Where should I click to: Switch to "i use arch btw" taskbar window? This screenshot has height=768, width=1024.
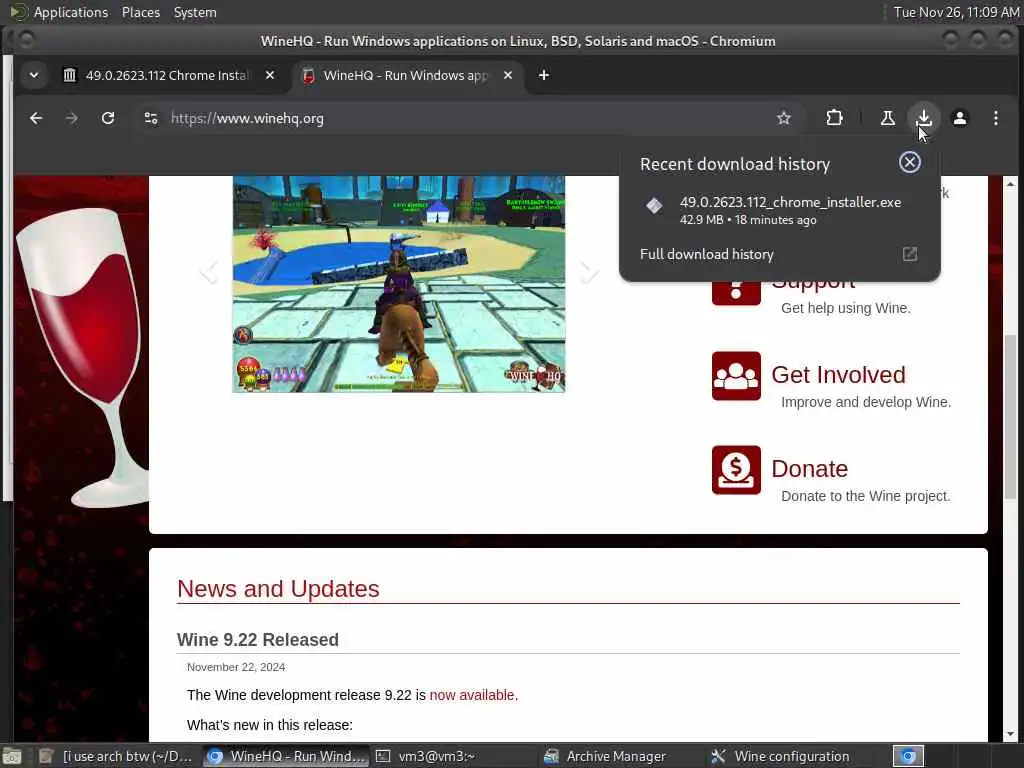[116, 756]
